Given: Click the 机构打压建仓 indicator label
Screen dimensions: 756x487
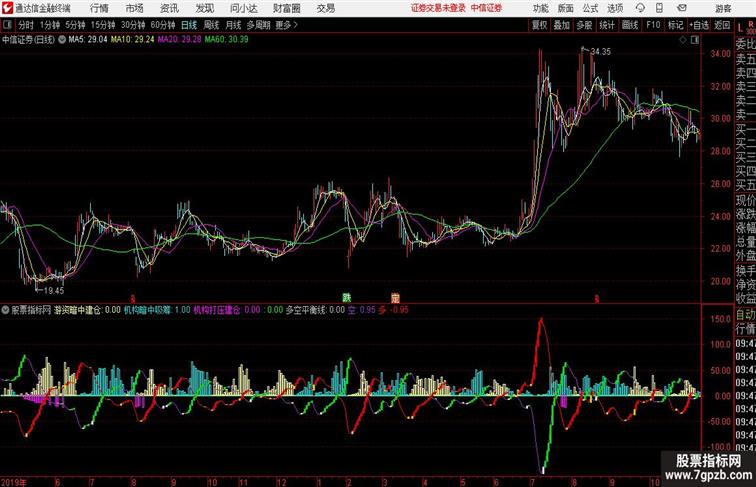Looking at the screenshot, I should (x=216, y=310).
